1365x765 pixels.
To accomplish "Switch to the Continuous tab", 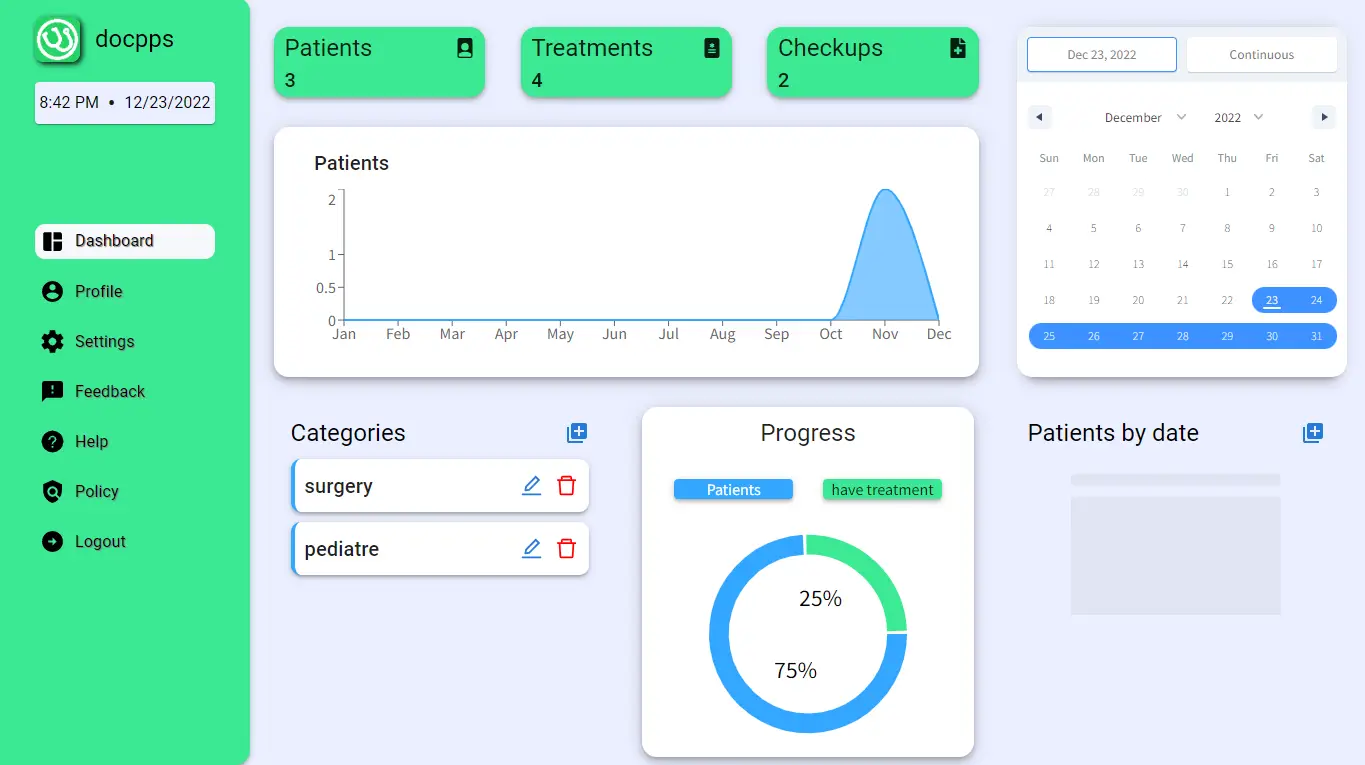I will [1261, 54].
